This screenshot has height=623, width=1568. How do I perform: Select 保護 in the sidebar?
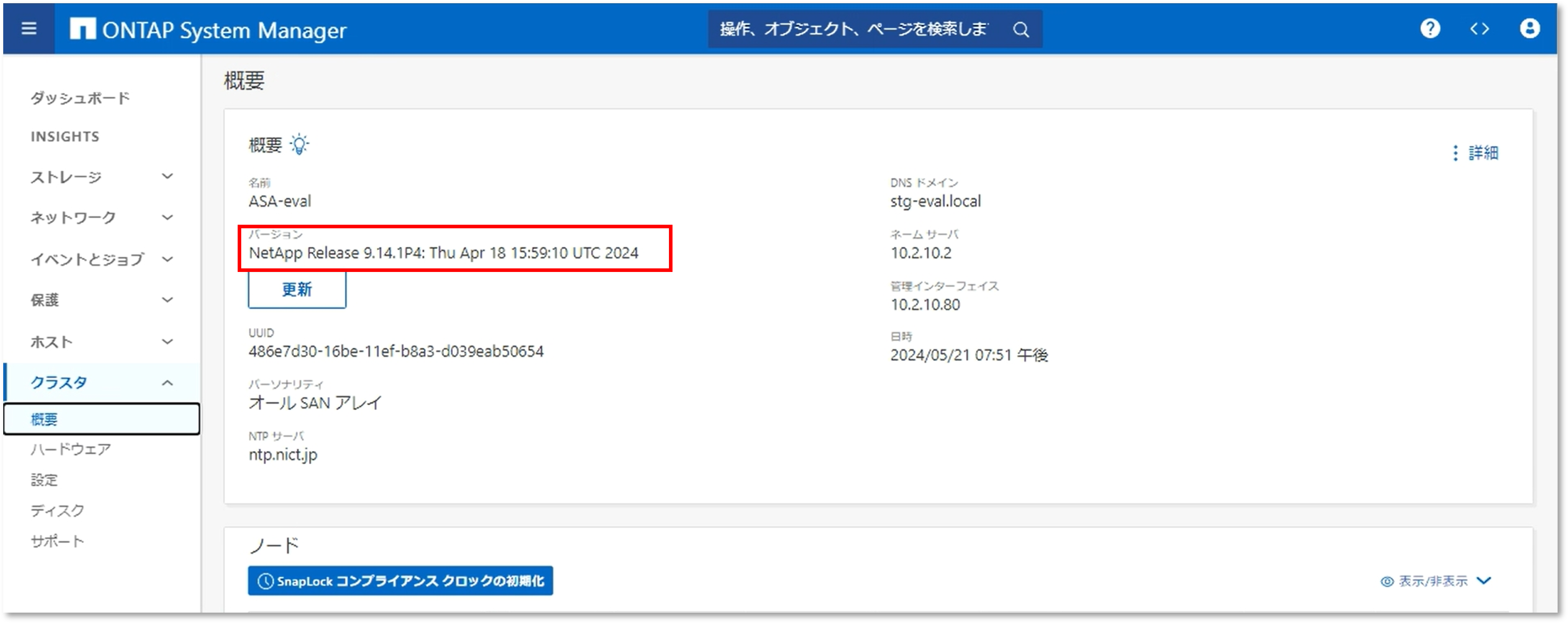coord(44,300)
